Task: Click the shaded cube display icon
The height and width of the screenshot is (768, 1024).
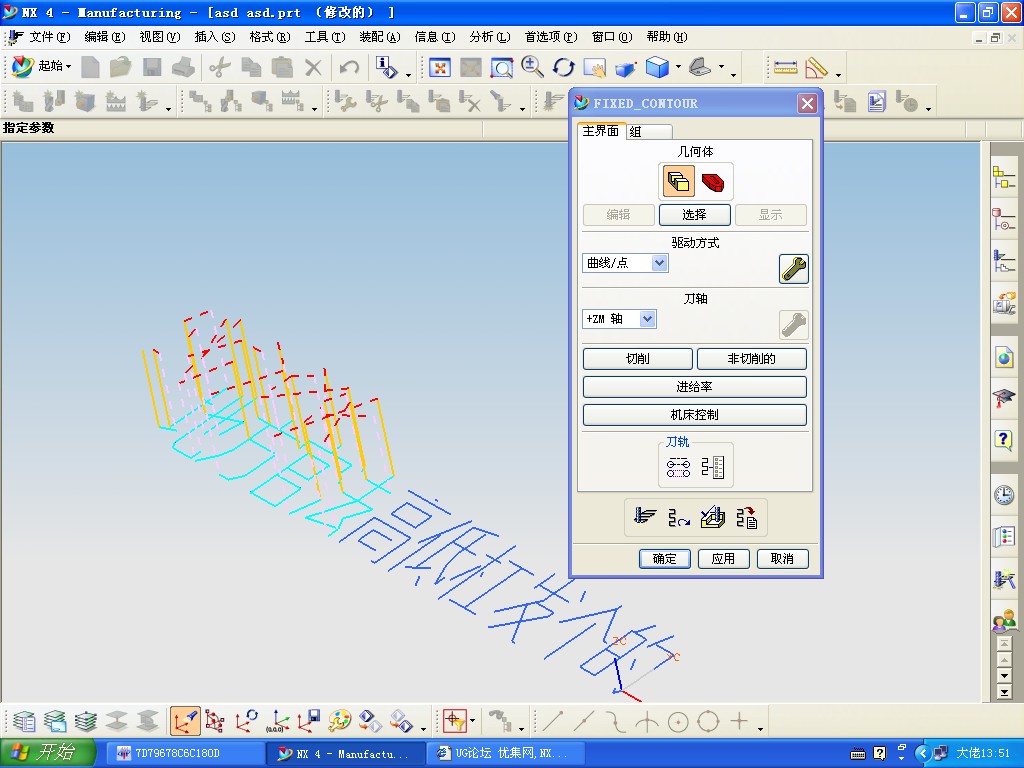Action: [x=657, y=67]
